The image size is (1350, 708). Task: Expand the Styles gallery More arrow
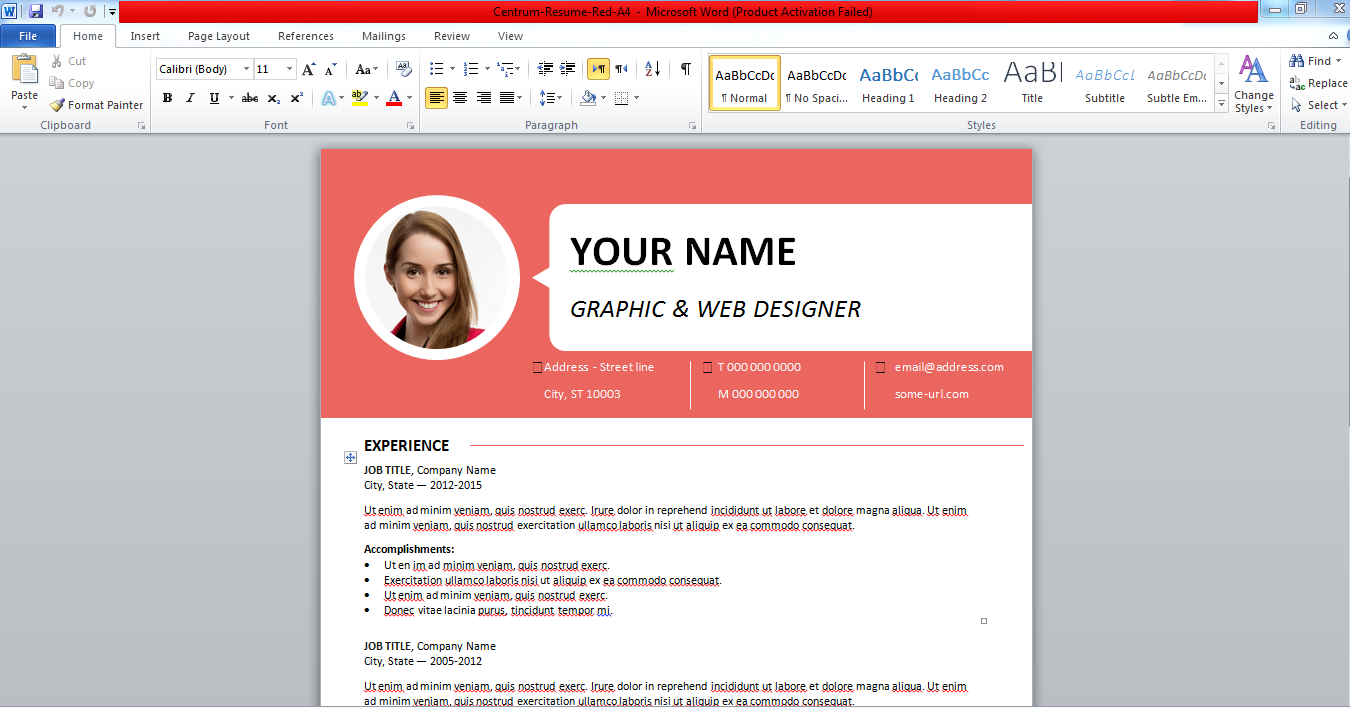[x=1221, y=103]
